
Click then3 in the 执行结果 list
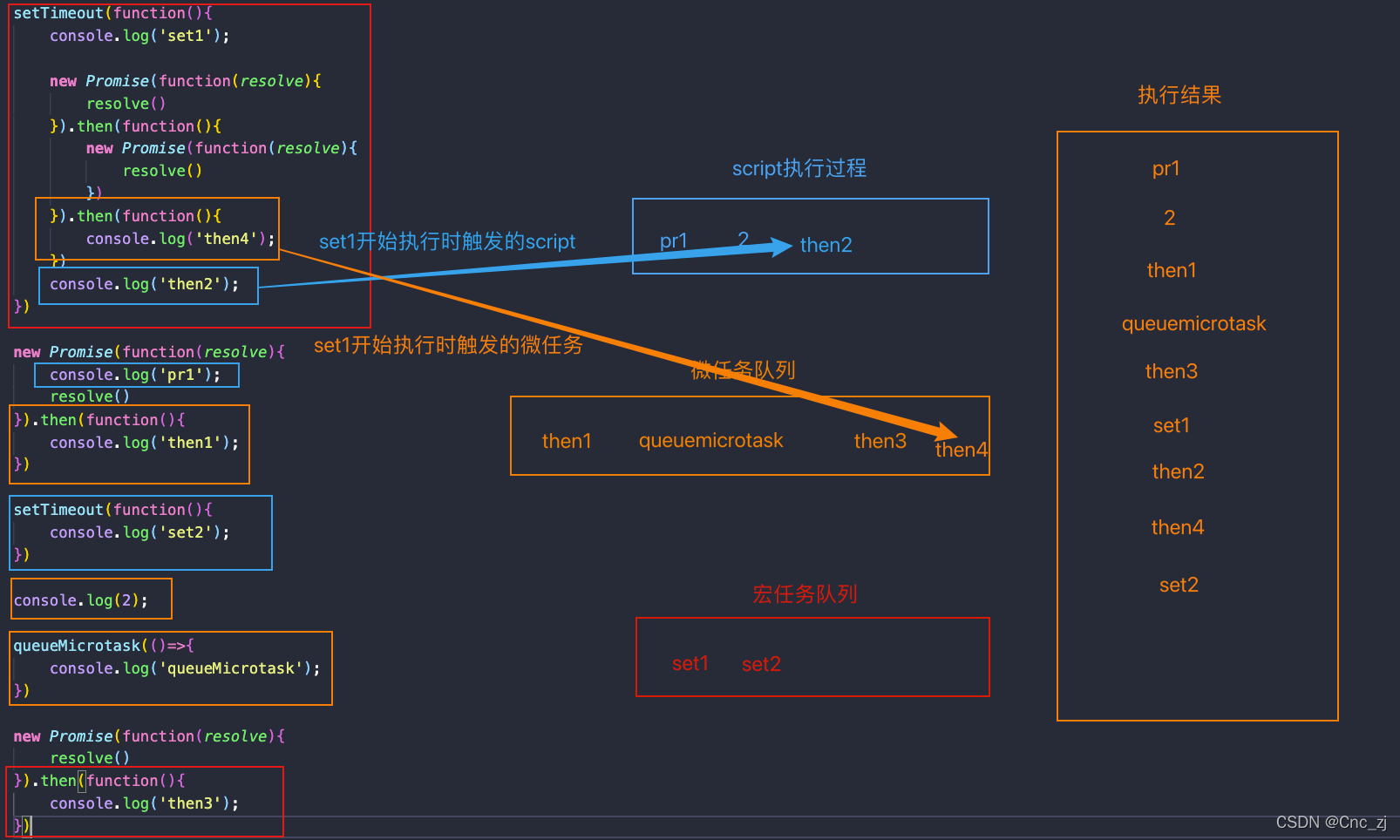[1172, 371]
